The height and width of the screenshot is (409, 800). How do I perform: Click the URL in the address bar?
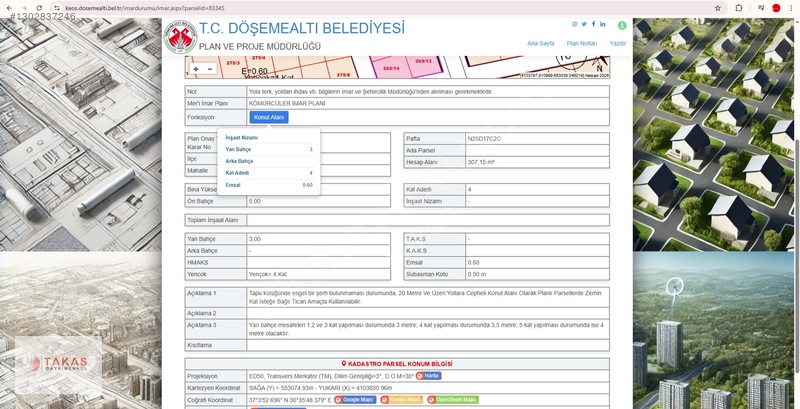[144, 8]
